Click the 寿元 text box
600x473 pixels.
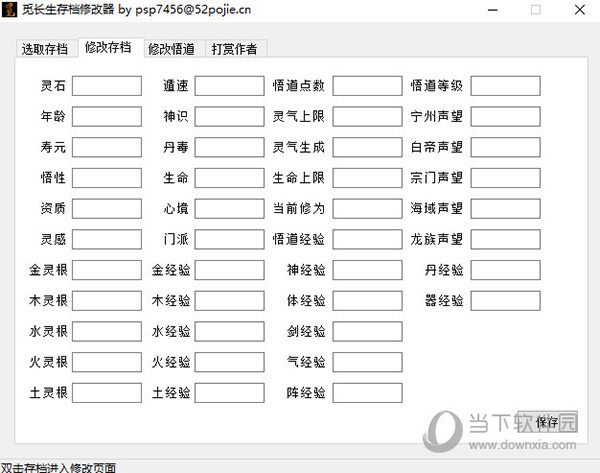(x=107, y=147)
